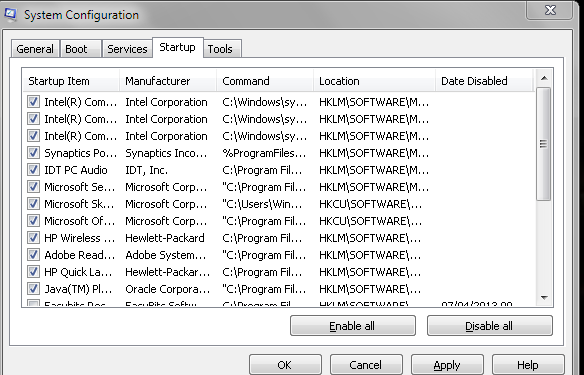
Task: Disable the Adobe Reader startup checkbox
Action: coord(34,254)
